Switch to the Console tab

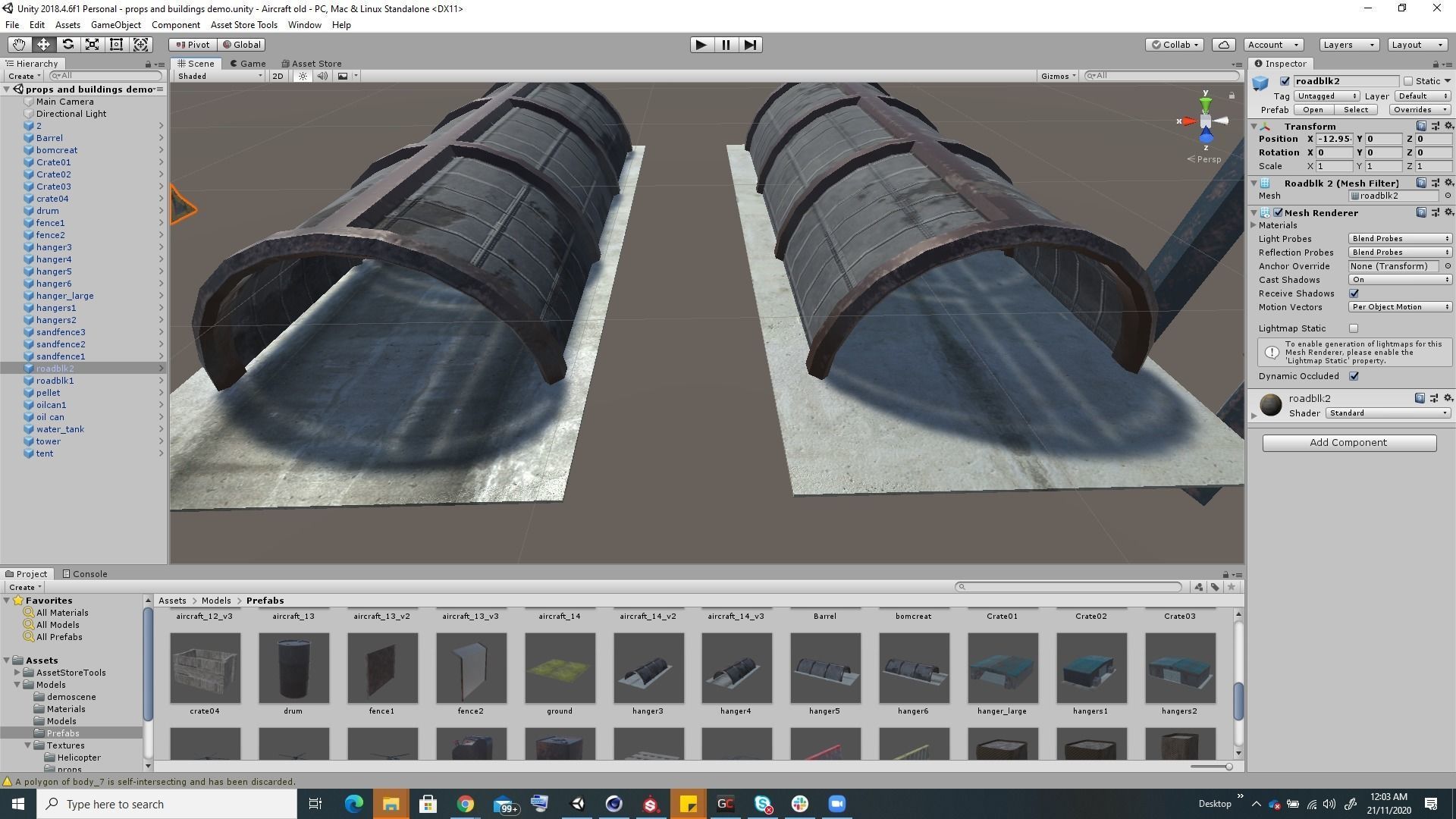tap(85, 574)
